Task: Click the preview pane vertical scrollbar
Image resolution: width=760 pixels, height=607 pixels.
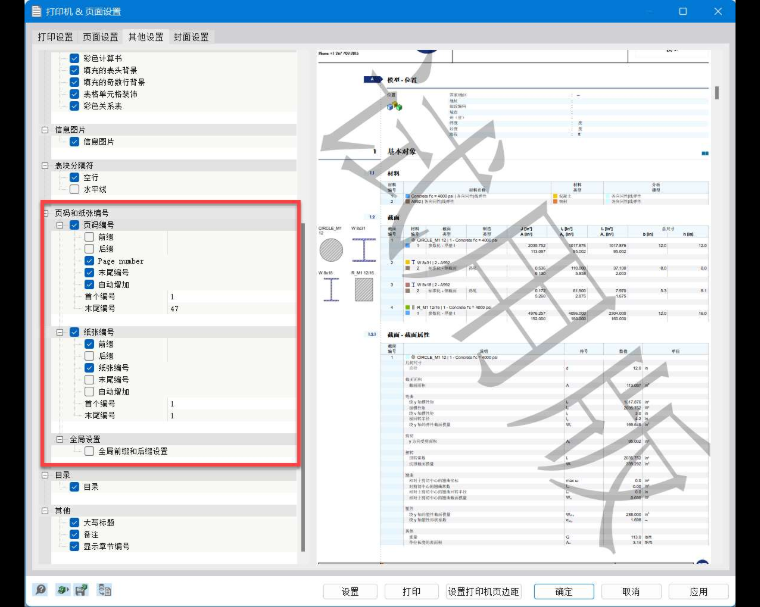Action: (716, 92)
